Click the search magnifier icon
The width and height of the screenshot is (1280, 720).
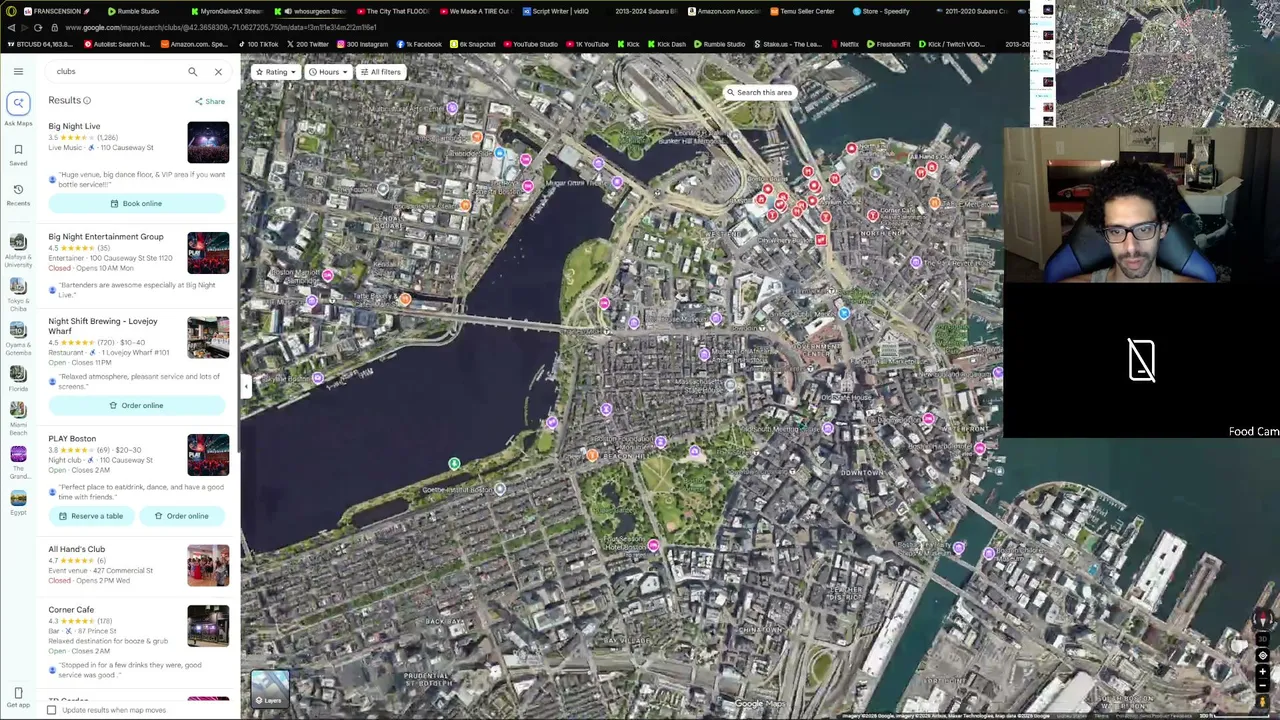193,72
